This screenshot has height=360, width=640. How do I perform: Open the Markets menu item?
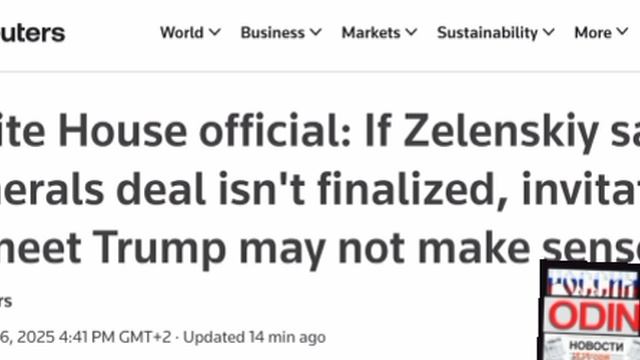(x=371, y=32)
